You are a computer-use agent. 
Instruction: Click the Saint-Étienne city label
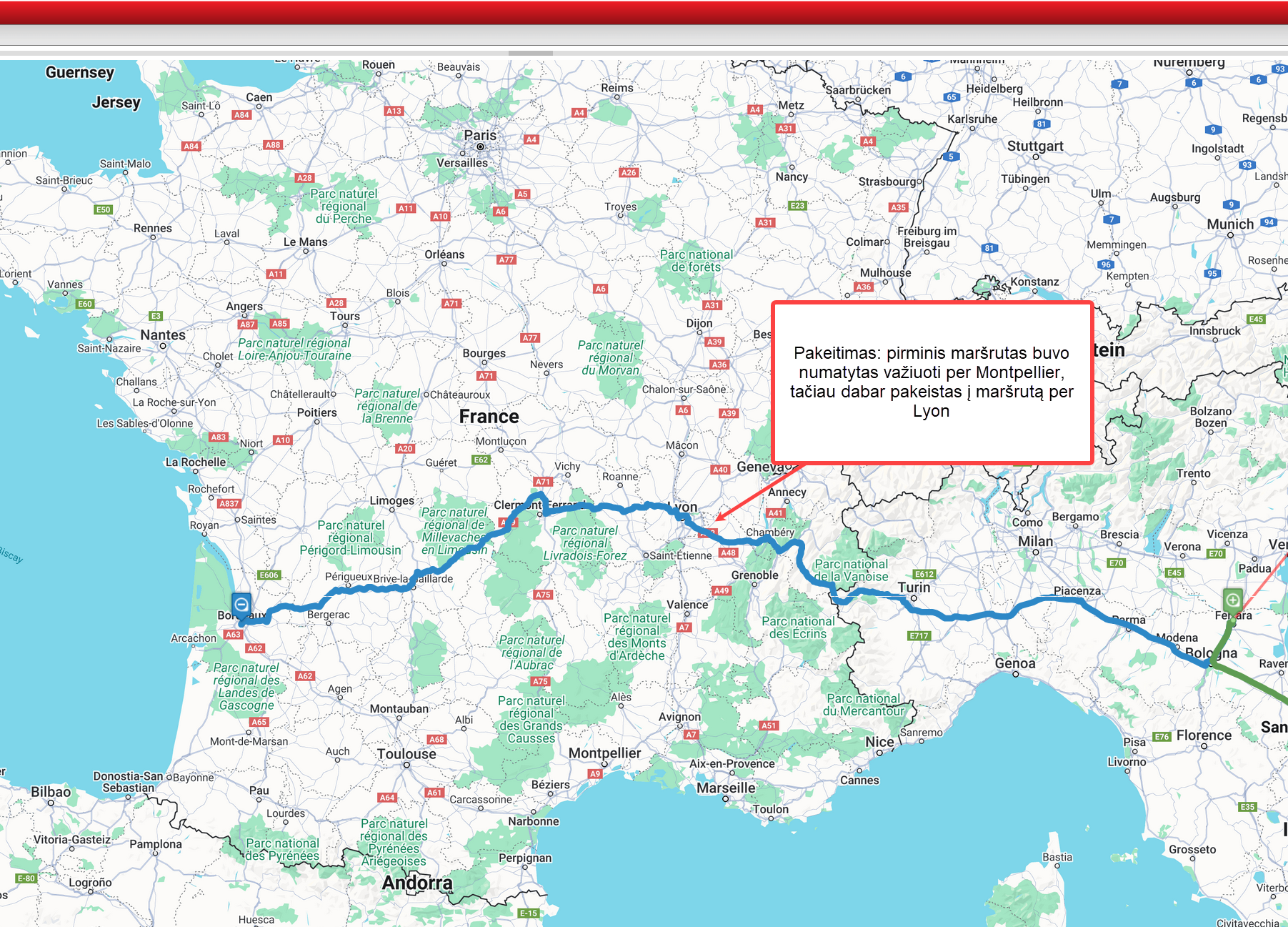(x=681, y=555)
